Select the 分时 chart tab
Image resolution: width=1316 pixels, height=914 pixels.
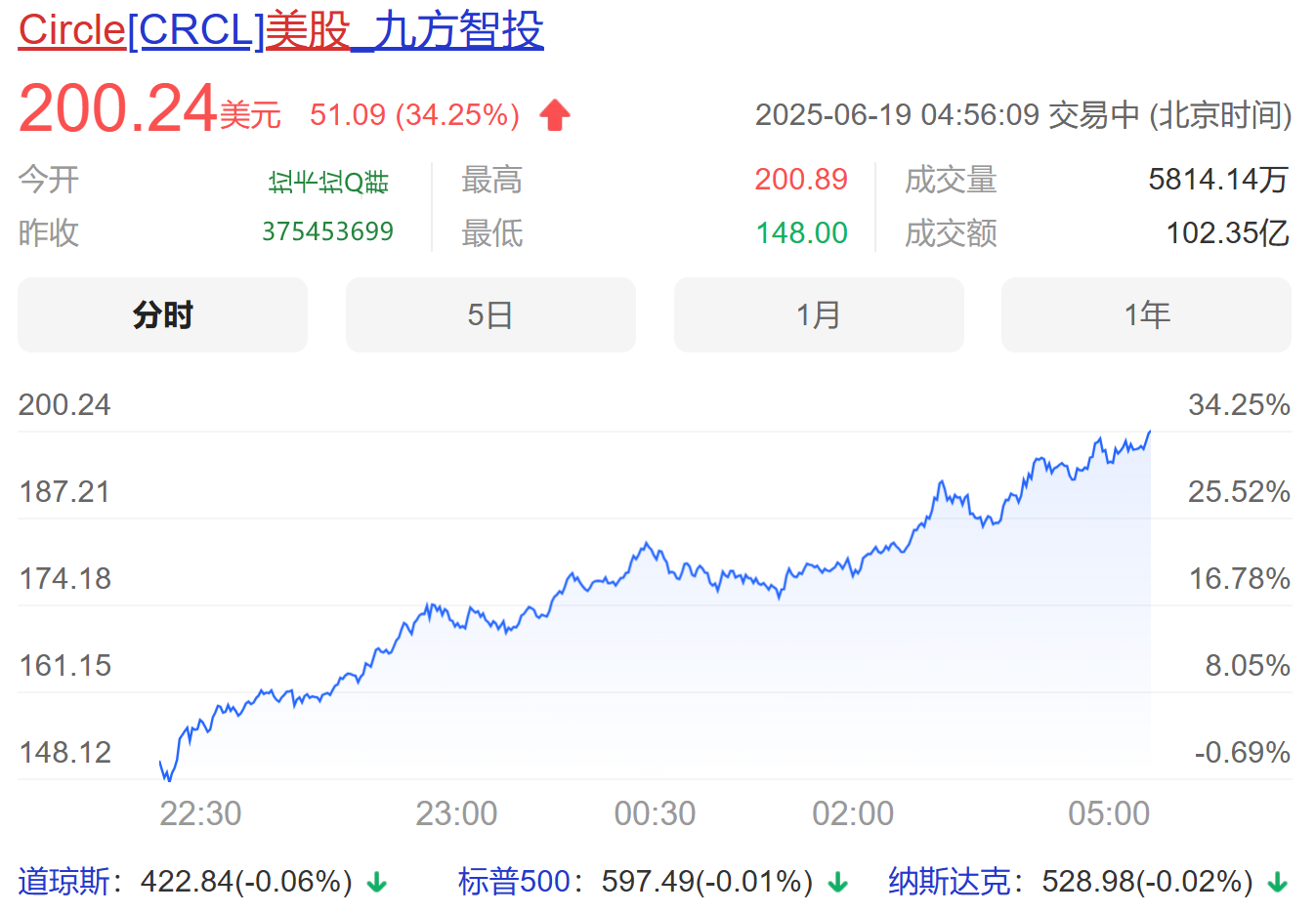tap(162, 314)
